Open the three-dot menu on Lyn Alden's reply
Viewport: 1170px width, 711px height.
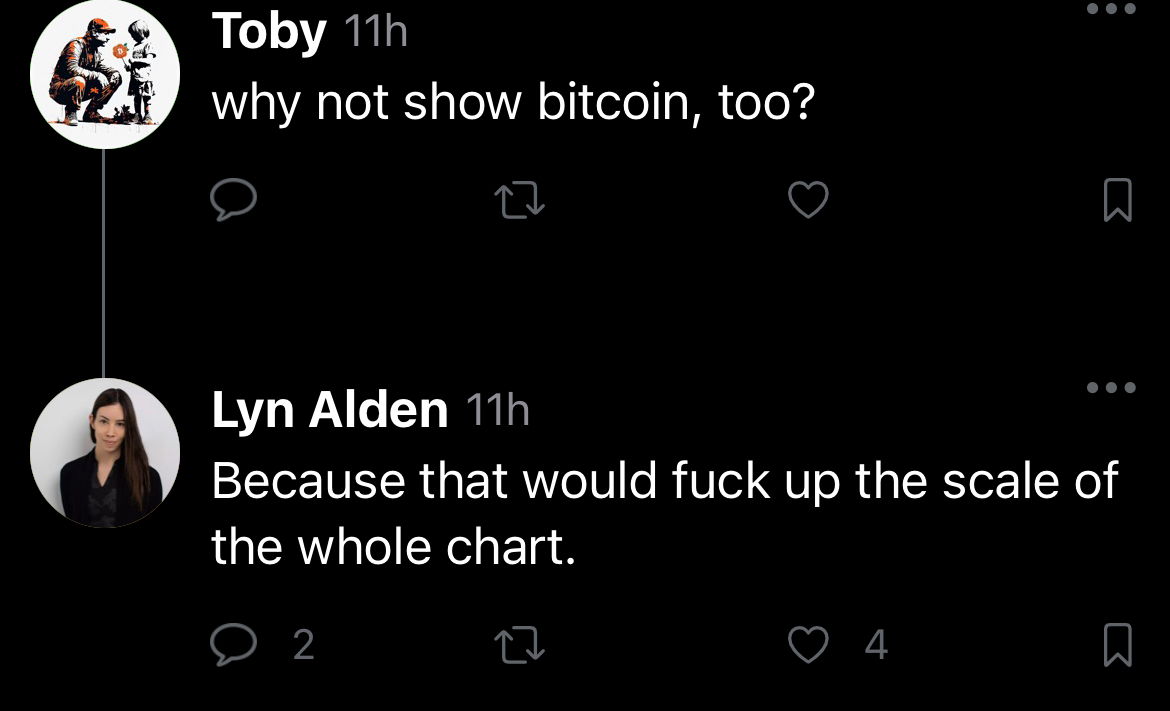(x=1111, y=387)
